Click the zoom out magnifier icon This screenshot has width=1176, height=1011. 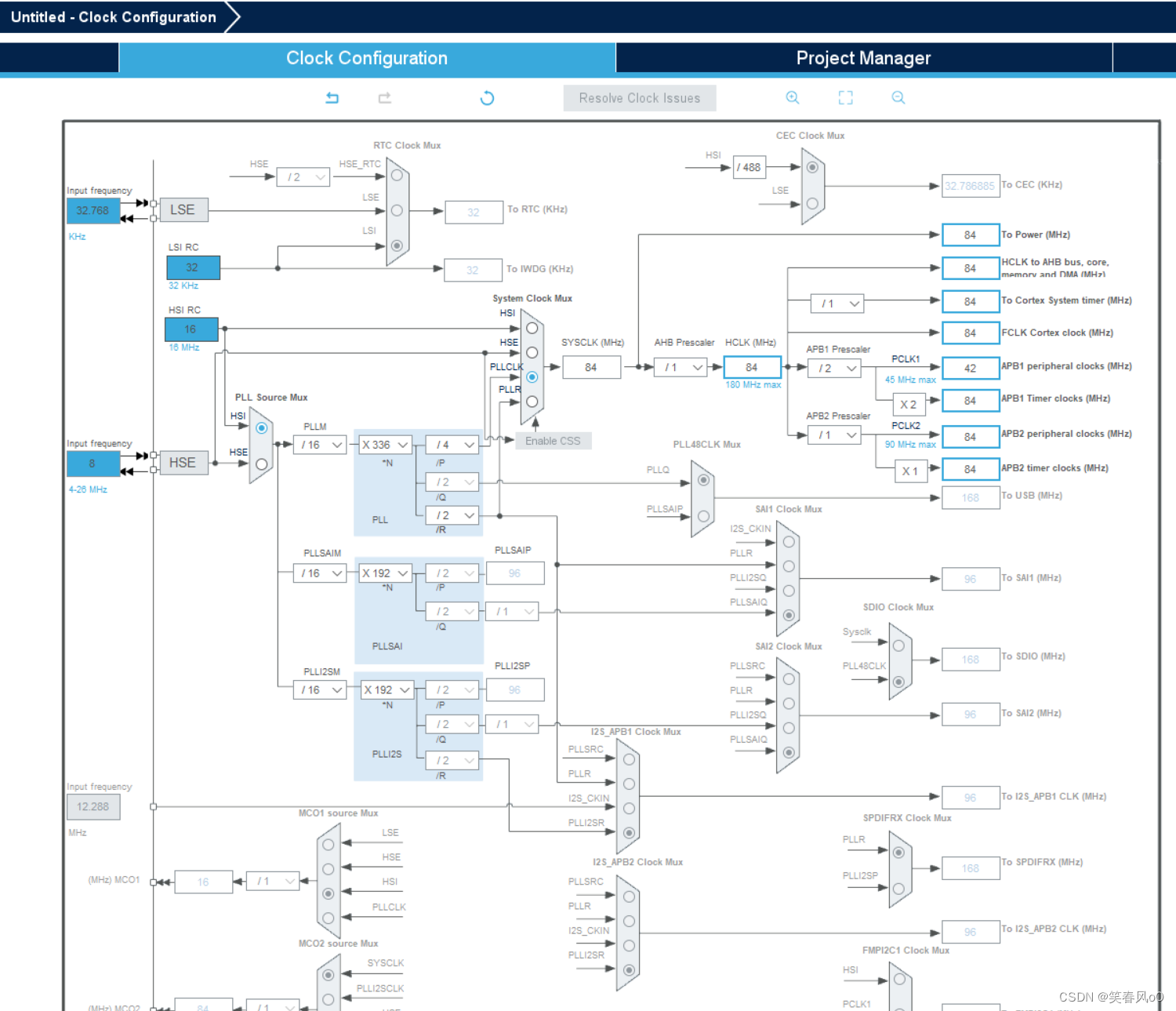click(x=898, y=97)
